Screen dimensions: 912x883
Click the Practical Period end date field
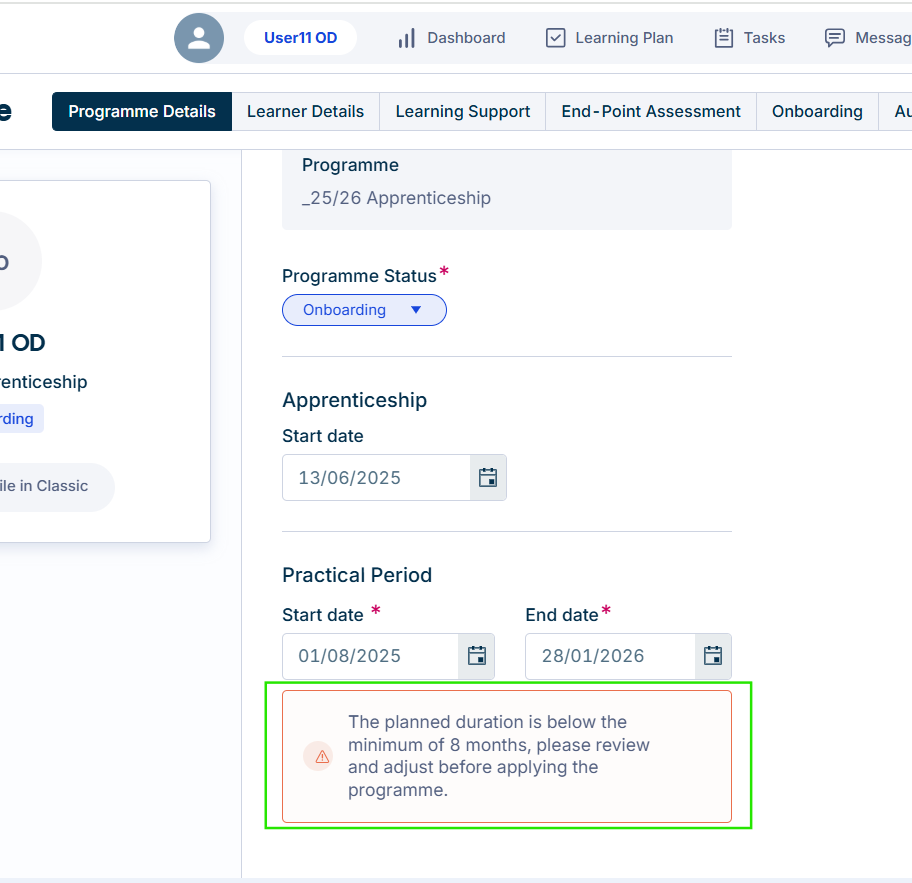[610, 656]
